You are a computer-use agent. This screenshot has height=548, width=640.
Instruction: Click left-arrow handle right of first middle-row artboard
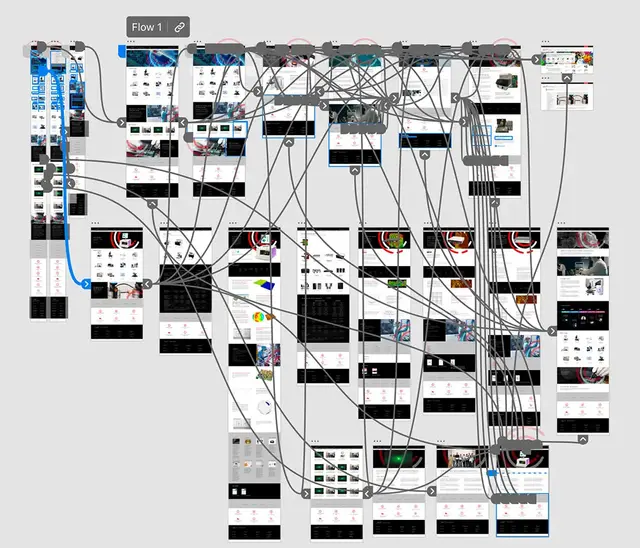(x=147, y=284)
